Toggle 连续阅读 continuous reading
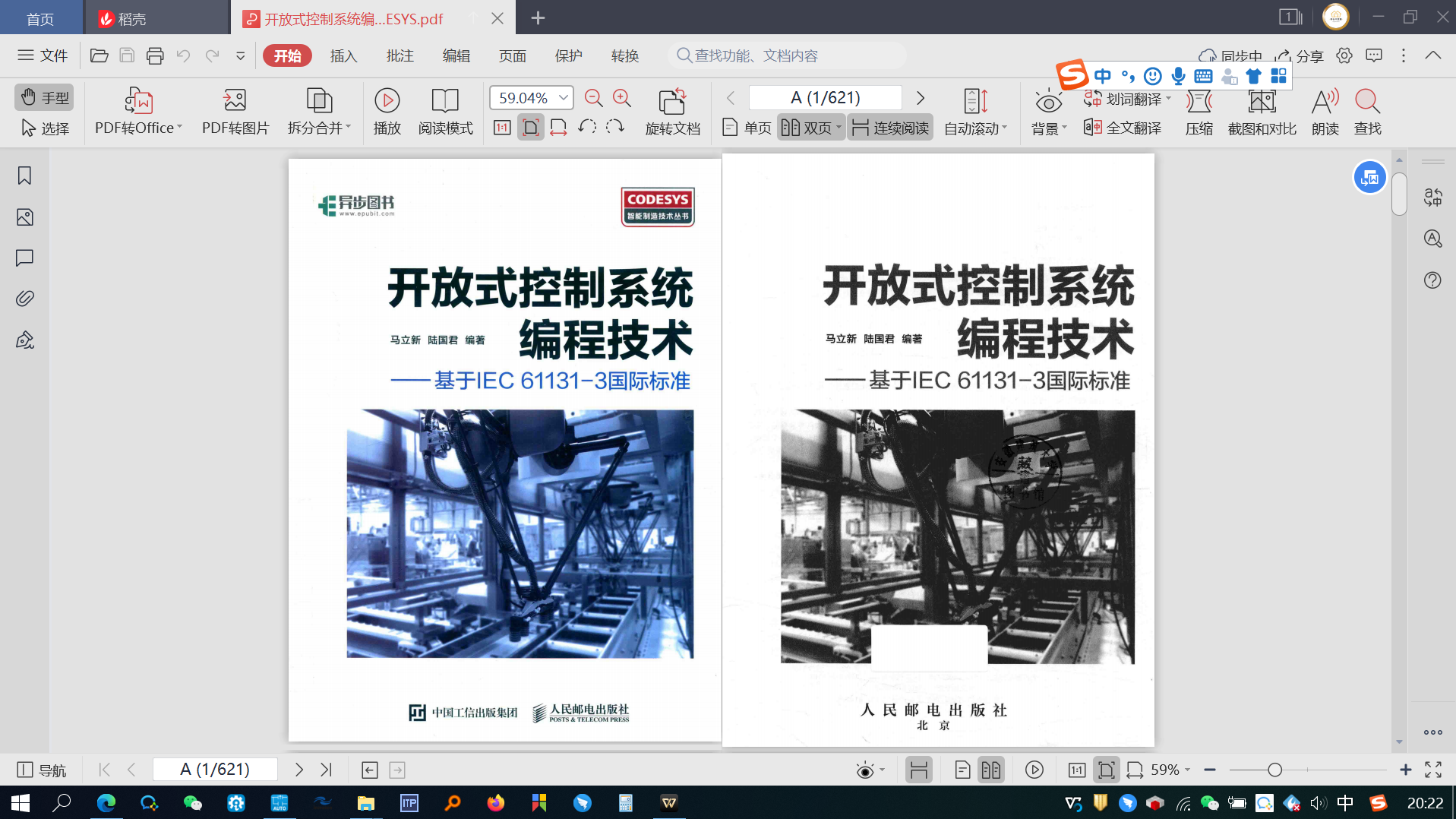 (890, 128)
